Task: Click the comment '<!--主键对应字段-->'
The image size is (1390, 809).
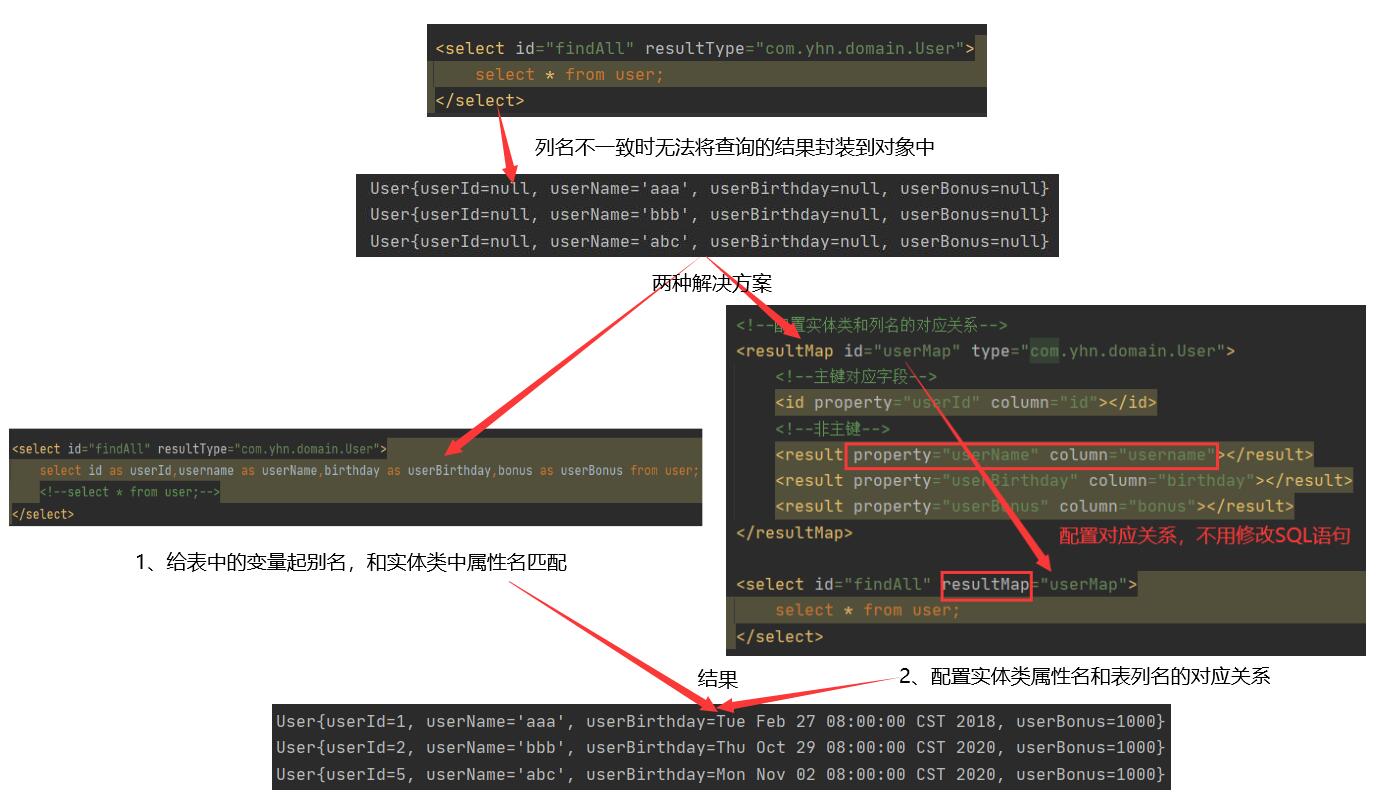Action: point(856,377)
